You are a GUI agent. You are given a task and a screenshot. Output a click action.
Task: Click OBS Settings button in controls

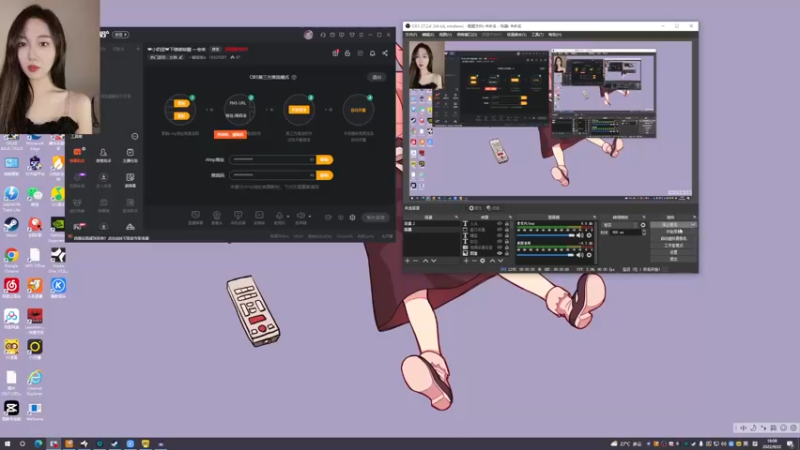[x=673, y=252]
